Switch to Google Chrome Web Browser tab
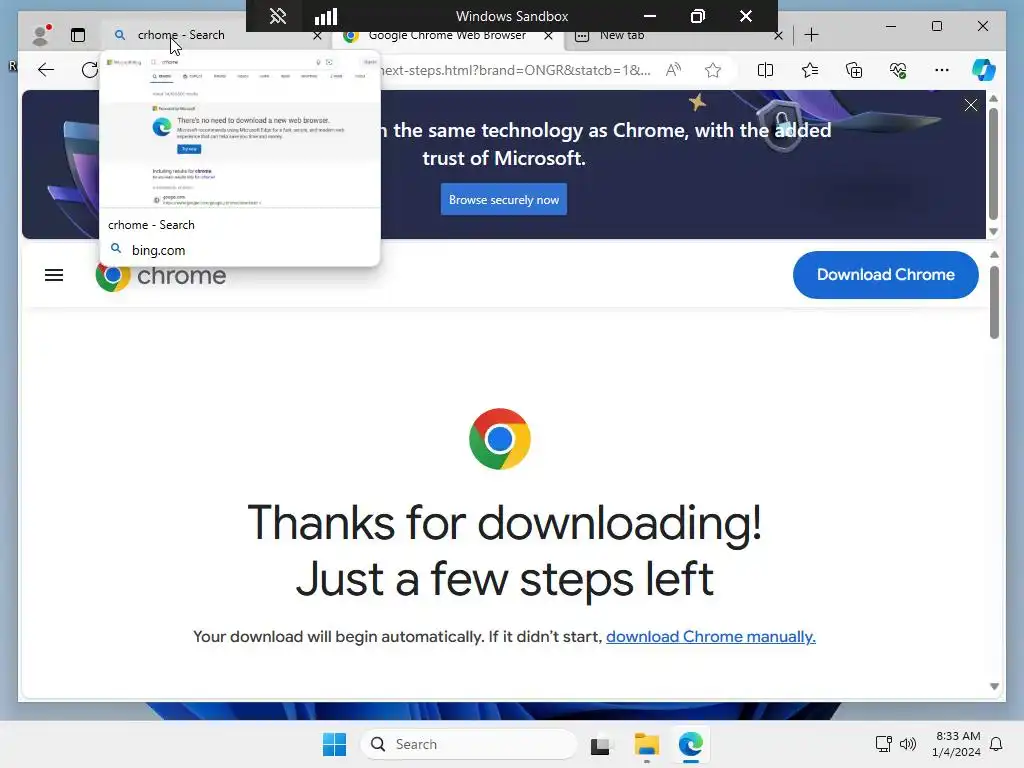Image resolution: width=1024 pixels, height=768 pixels. coord(447,35)
